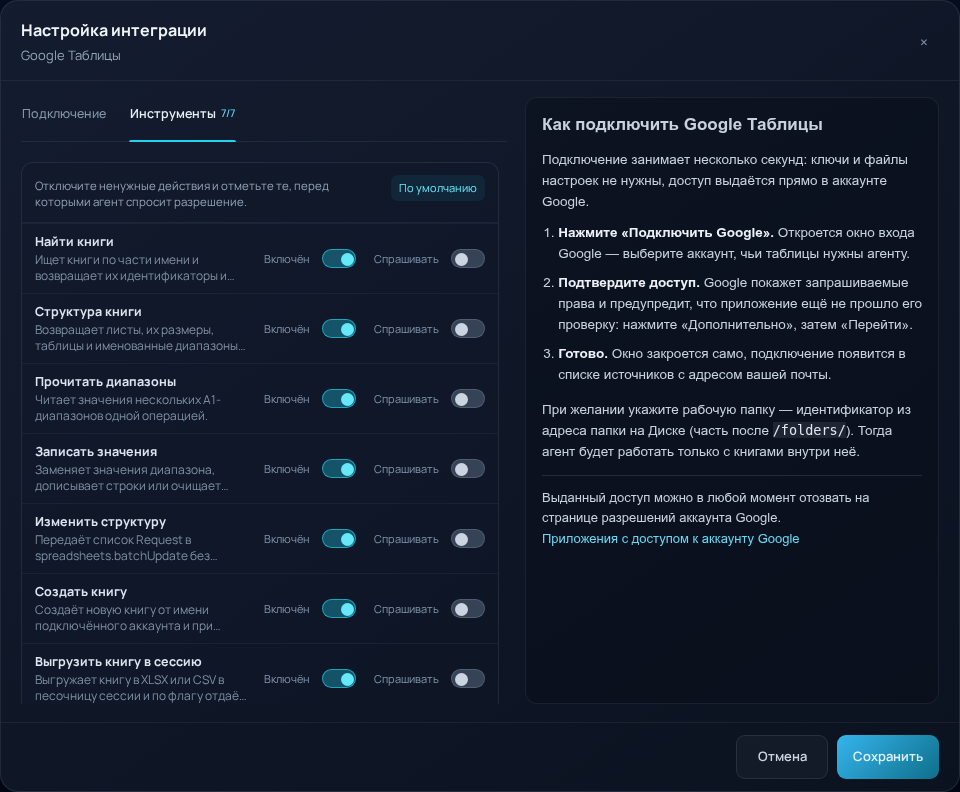The height and width of the screenshot is (792, 960).
Task: Enable Спрашивать for Найти книги
Action: coord(468,259)
